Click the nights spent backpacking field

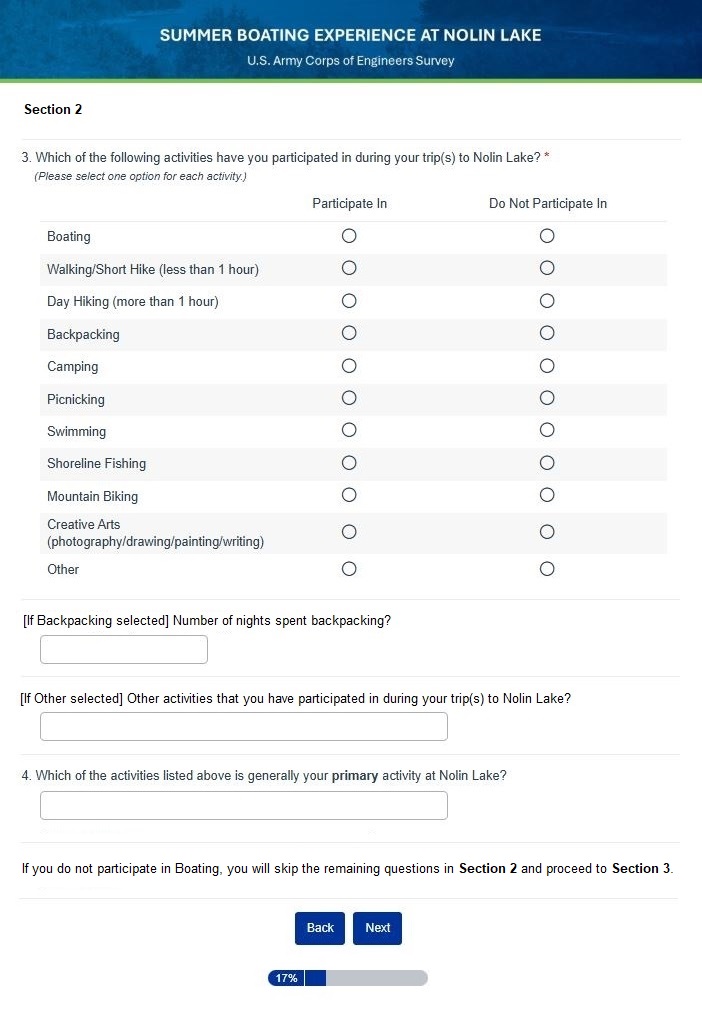click(x=124, y=650)
